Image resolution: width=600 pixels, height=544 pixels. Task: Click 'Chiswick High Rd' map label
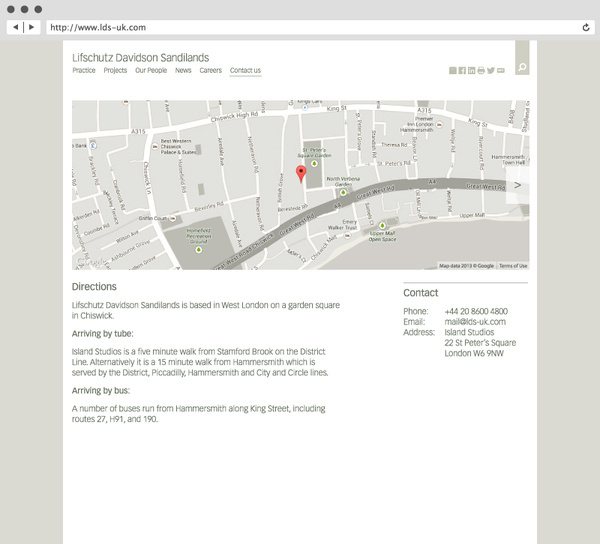235,117
